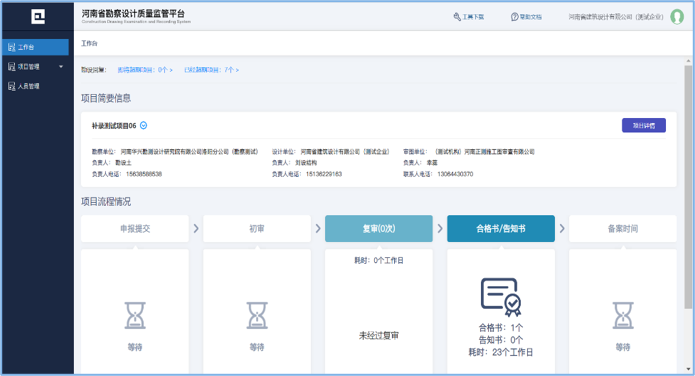
Task: Select the 复审(0次) process step
Action: pos(379,228)
